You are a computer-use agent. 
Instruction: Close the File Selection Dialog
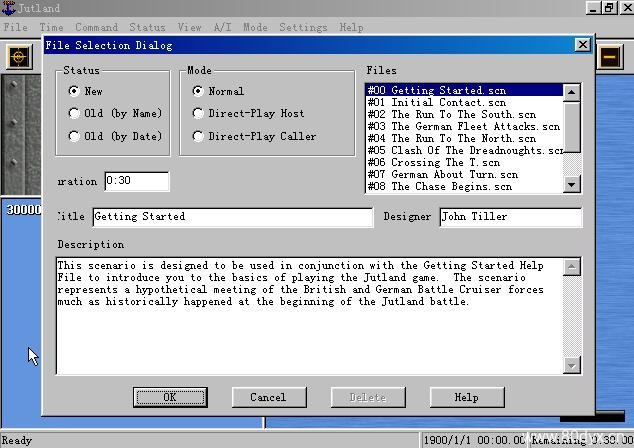click(583, 45)
